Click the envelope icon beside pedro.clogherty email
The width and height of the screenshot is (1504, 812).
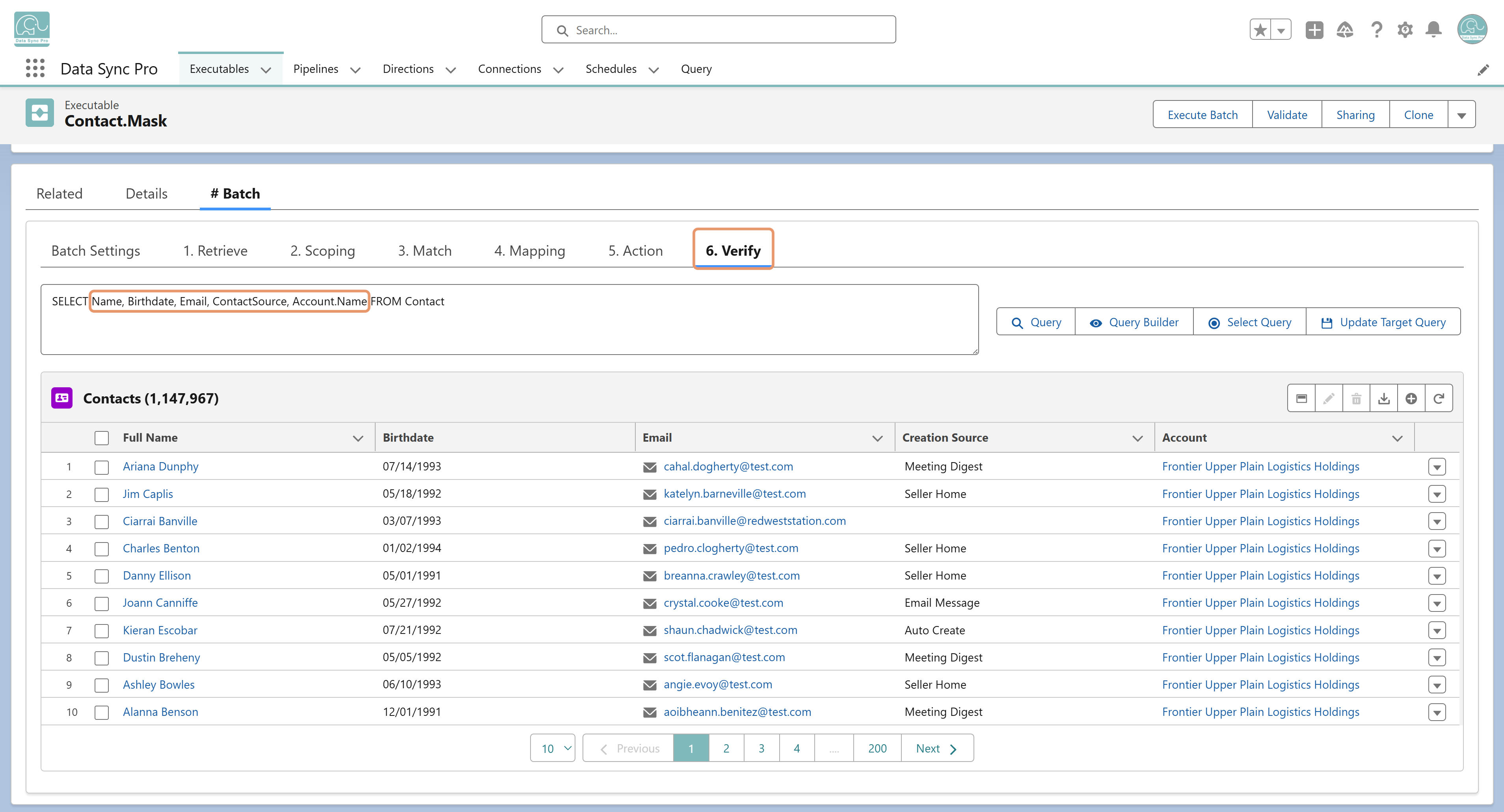650,549
